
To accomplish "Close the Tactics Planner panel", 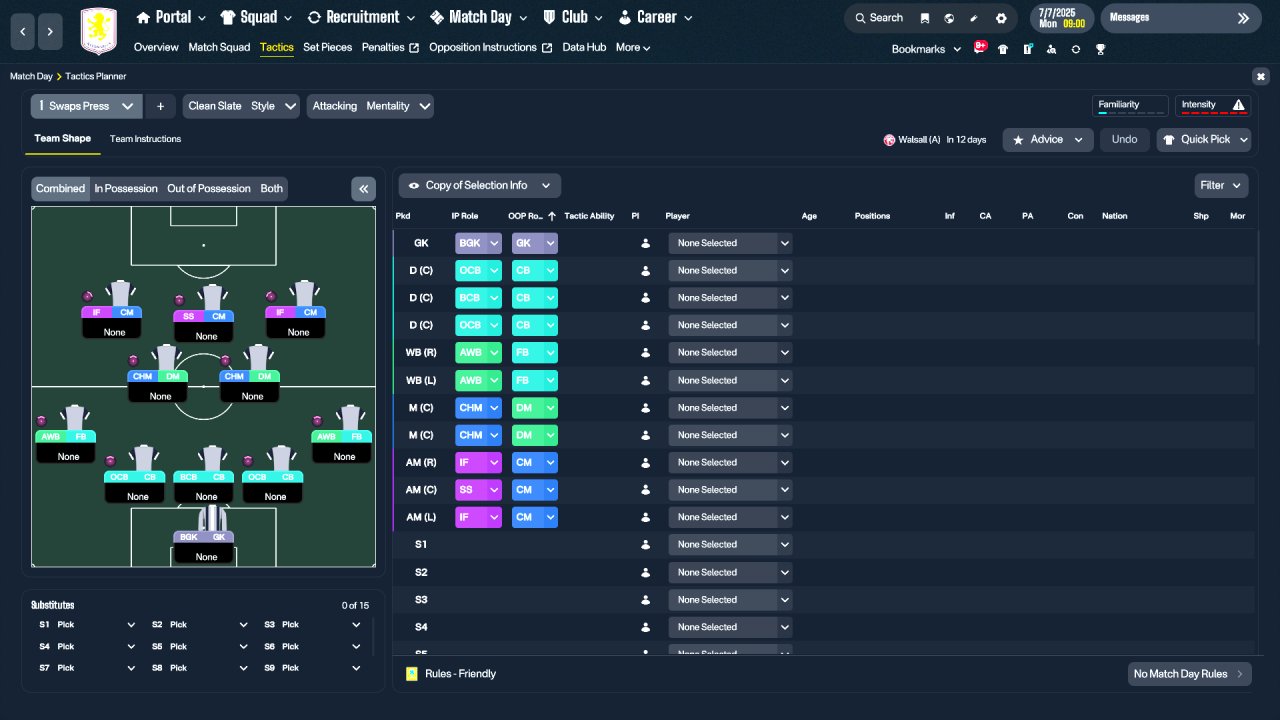I will coord(1260,76).
